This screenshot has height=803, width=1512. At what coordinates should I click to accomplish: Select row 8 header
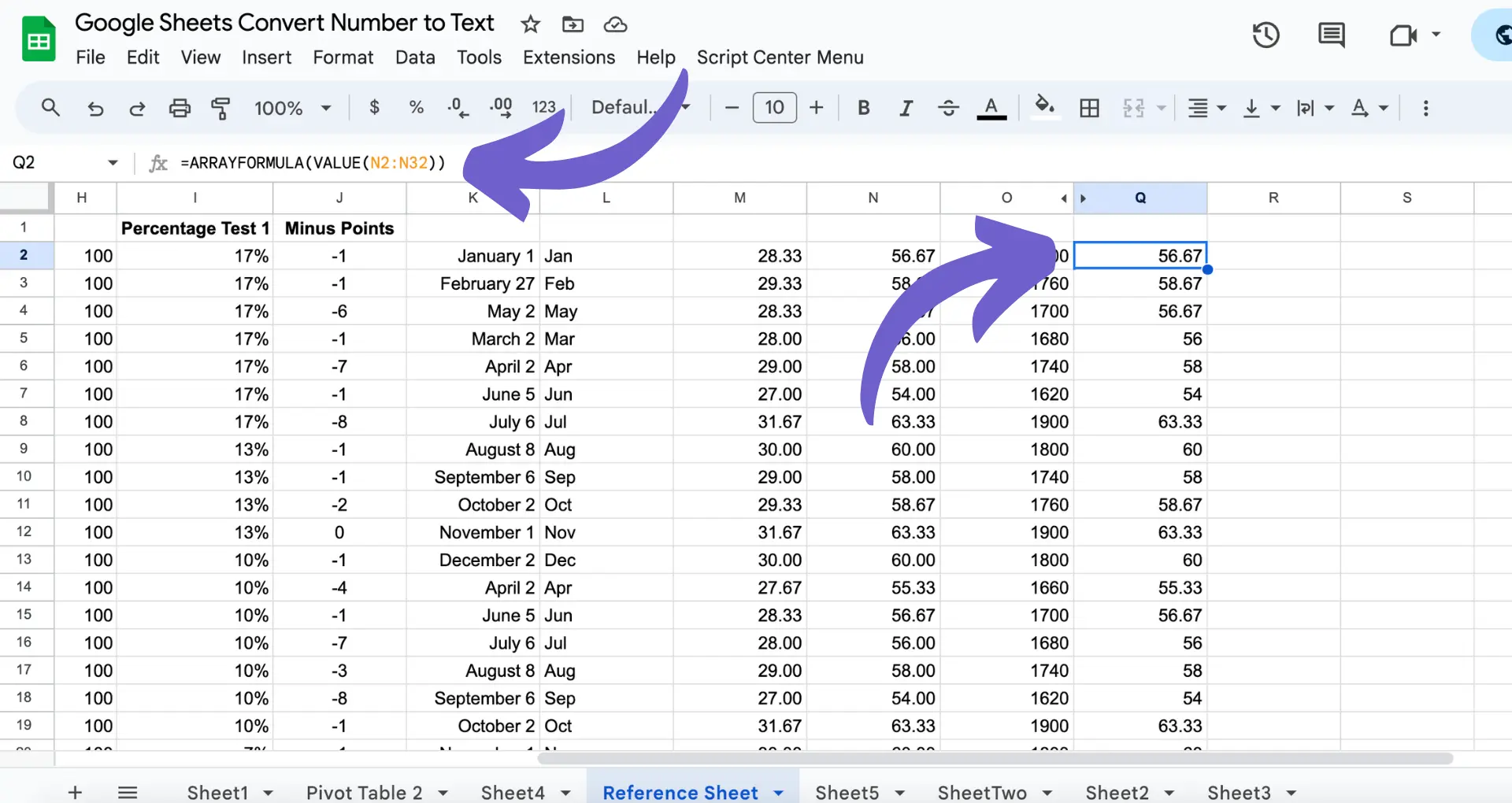point(24,421)
